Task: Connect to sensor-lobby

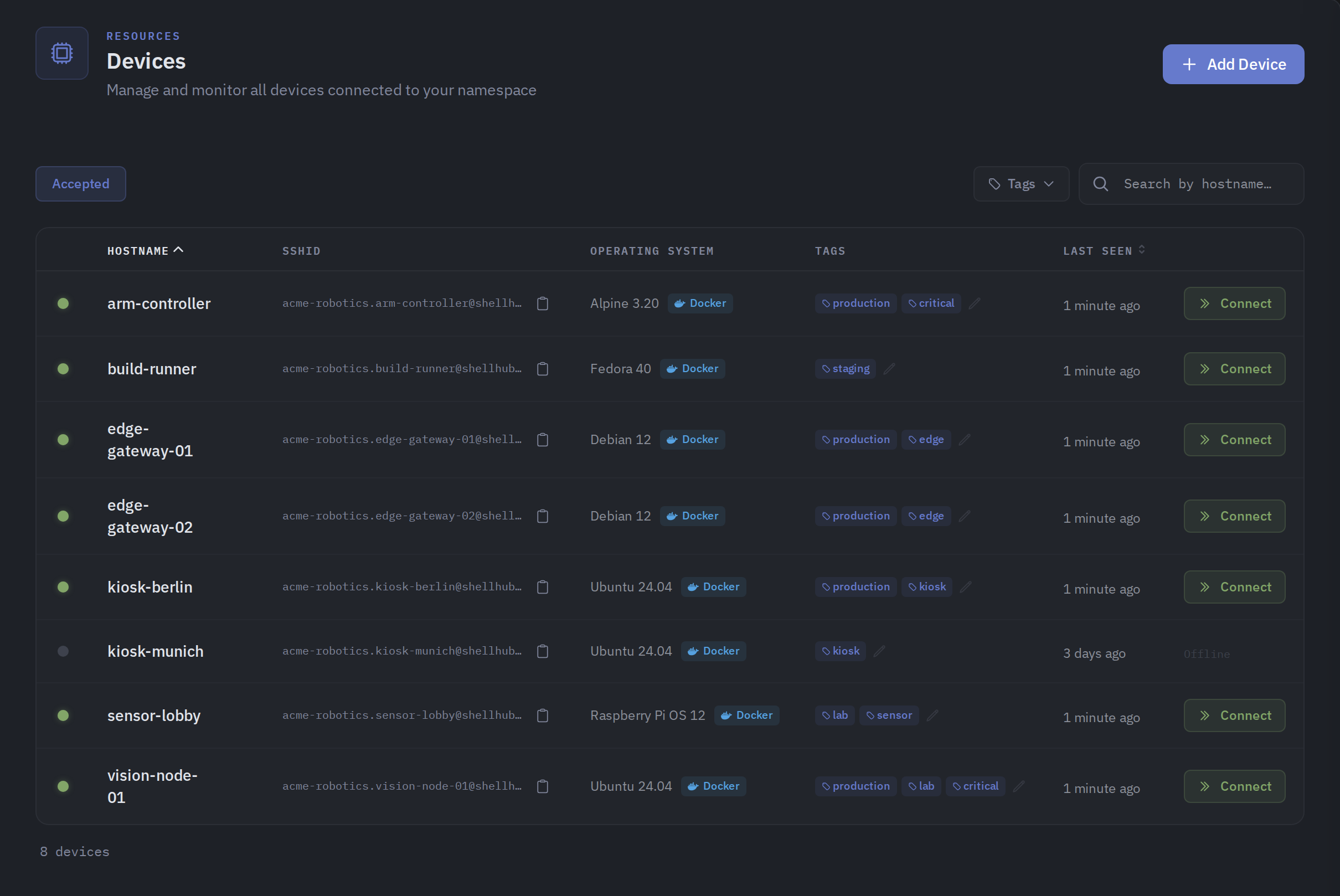Action: [1234, 715]
